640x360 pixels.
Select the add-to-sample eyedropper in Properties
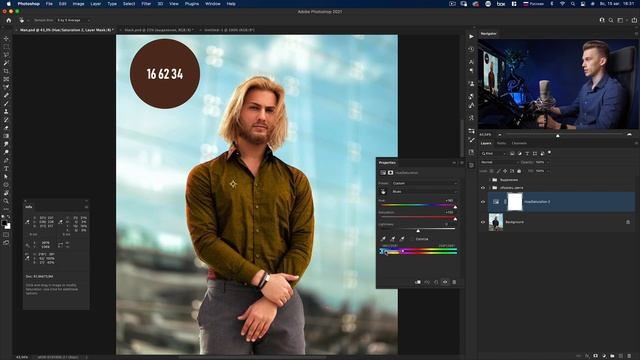(x=393, y=239)
